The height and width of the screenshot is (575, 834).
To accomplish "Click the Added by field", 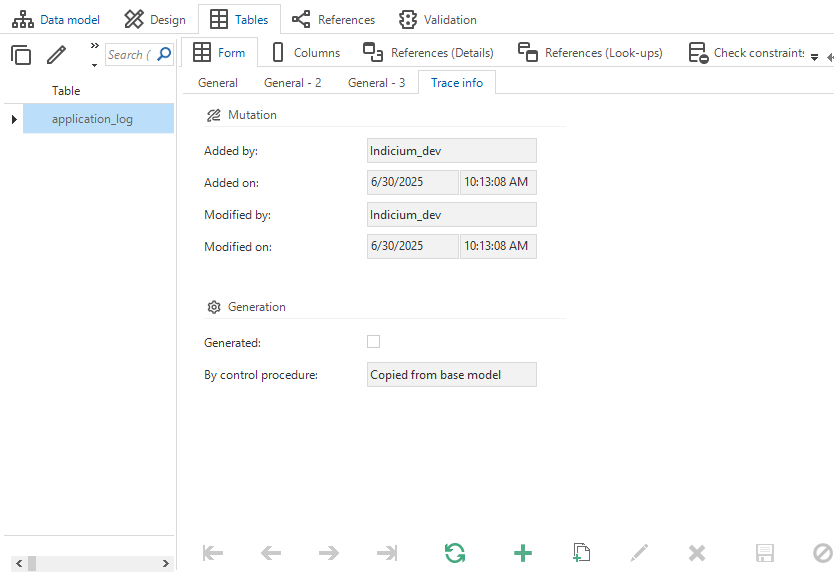I will (452, 151).
